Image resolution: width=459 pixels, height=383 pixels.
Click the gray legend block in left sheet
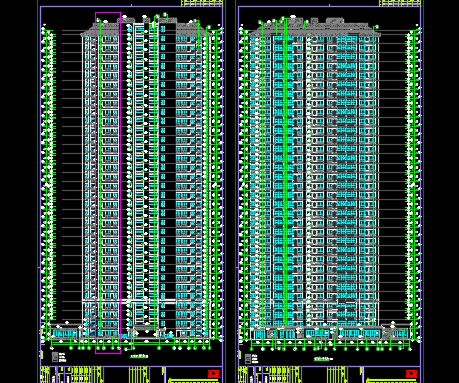point(55,357)
